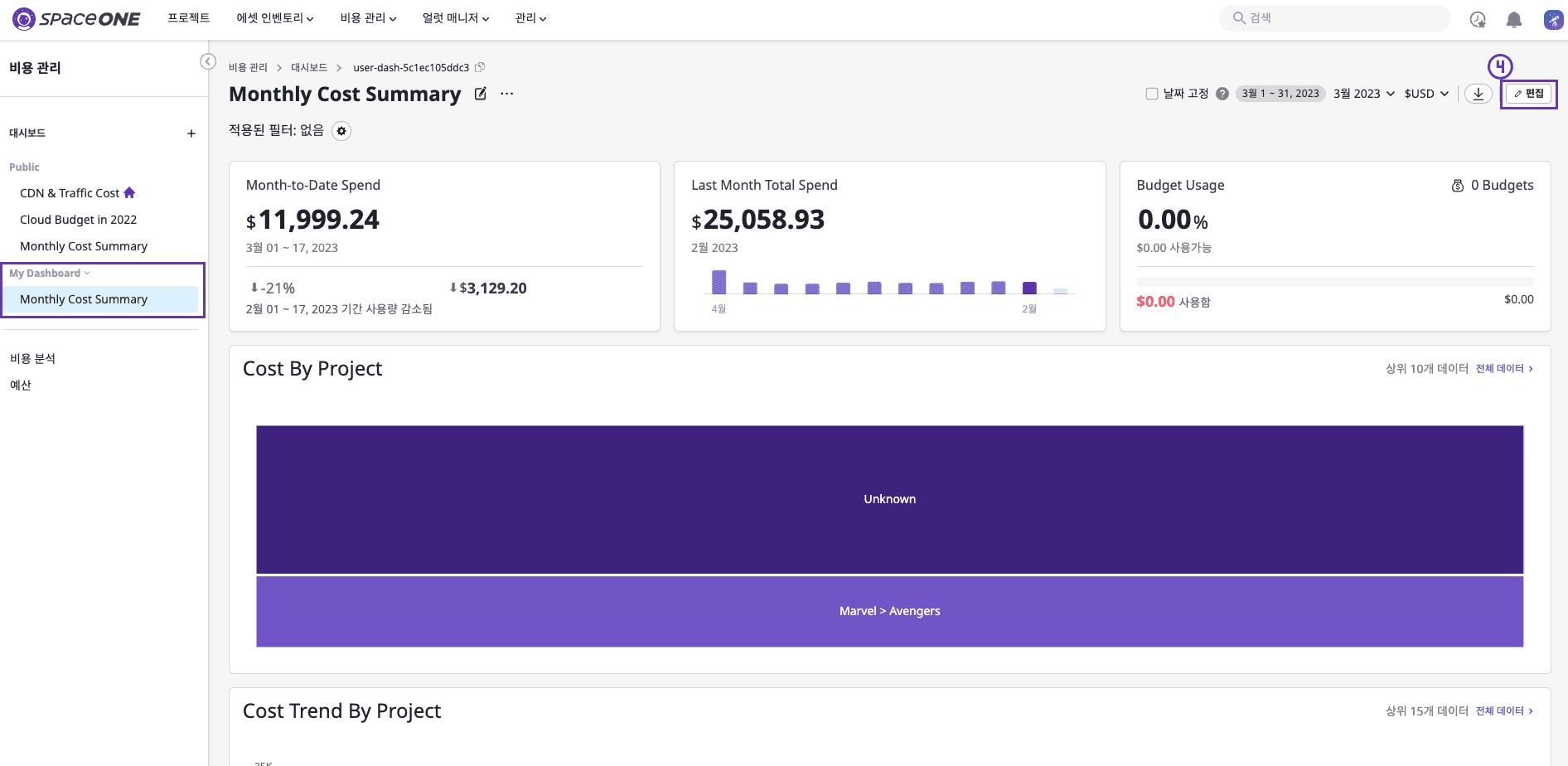Click the home icon beside CDN & Traffic Cost

(129, 192)
